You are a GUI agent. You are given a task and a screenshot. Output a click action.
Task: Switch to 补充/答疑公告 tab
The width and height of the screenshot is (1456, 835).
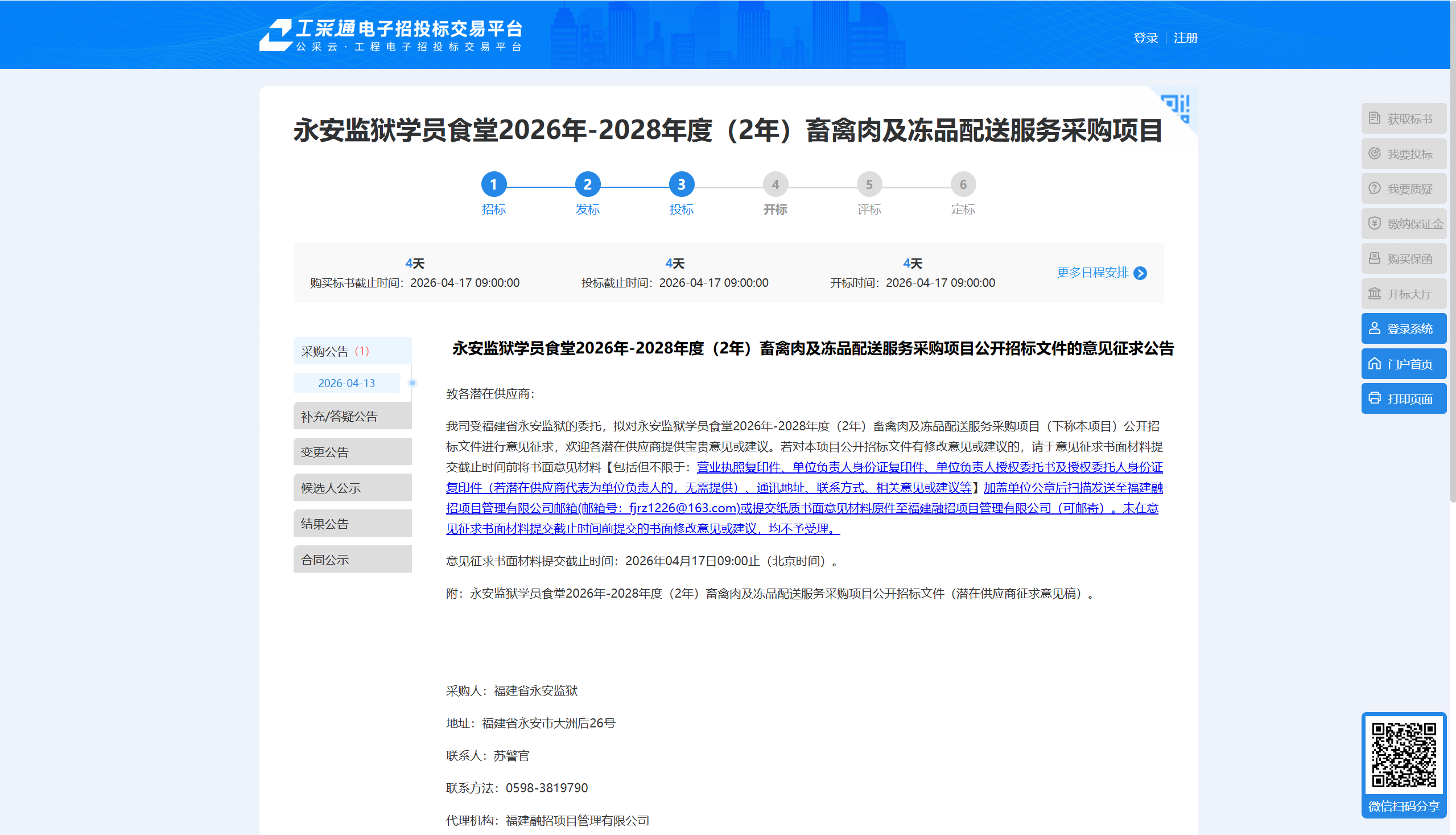click(x=352, y=416)
